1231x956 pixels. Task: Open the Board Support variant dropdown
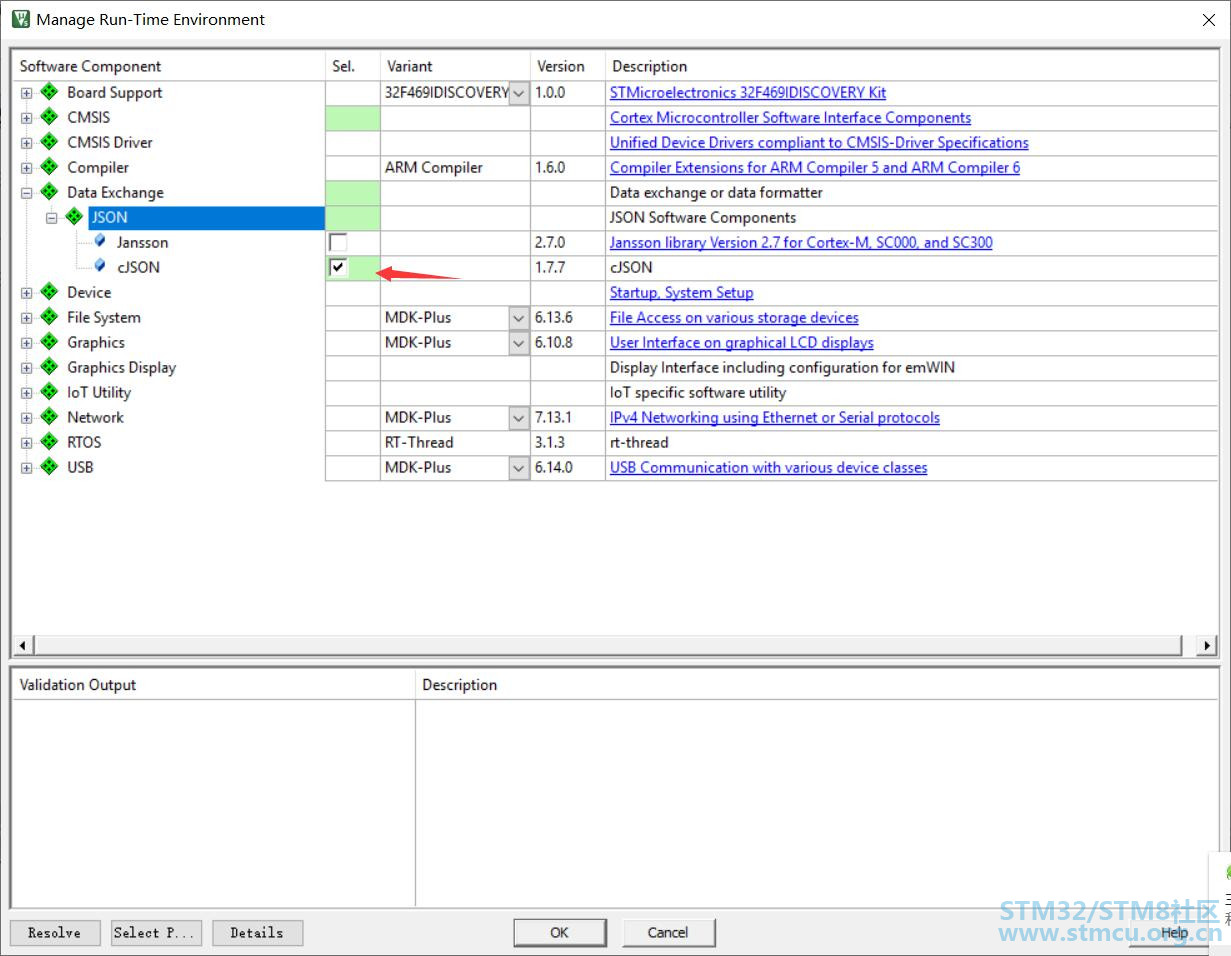tap(519, 93)
